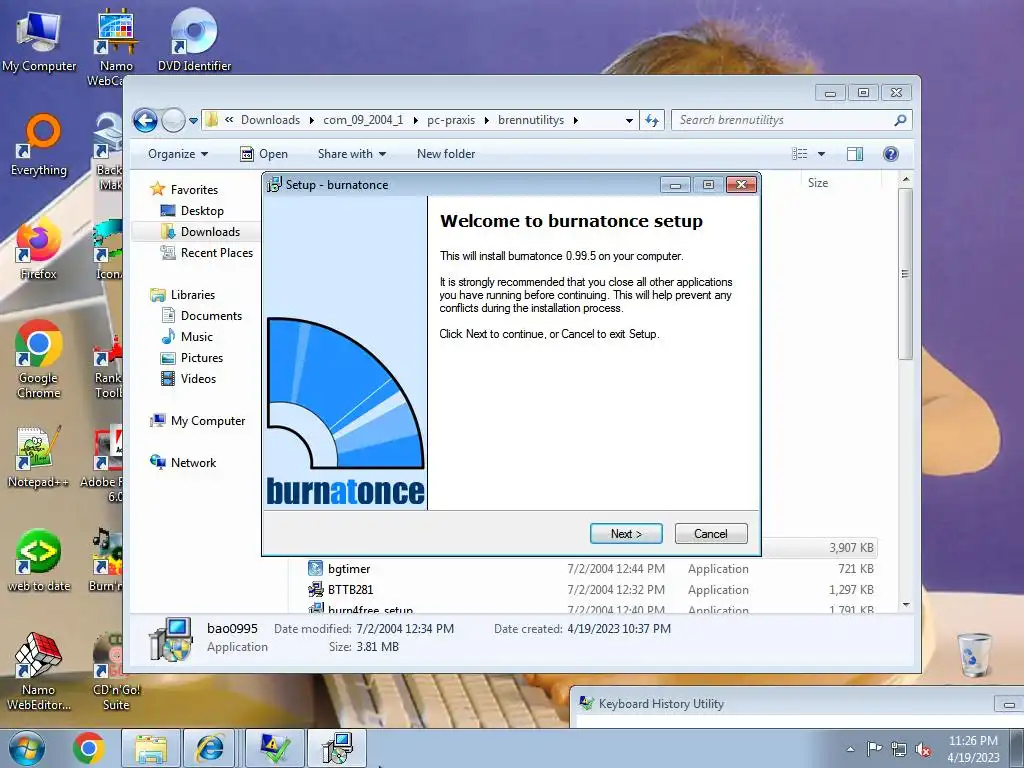Expand the arrow after pc-praxis breadcrumb
The height and width of the screenshot is (768, 1024).
(487, 121)
